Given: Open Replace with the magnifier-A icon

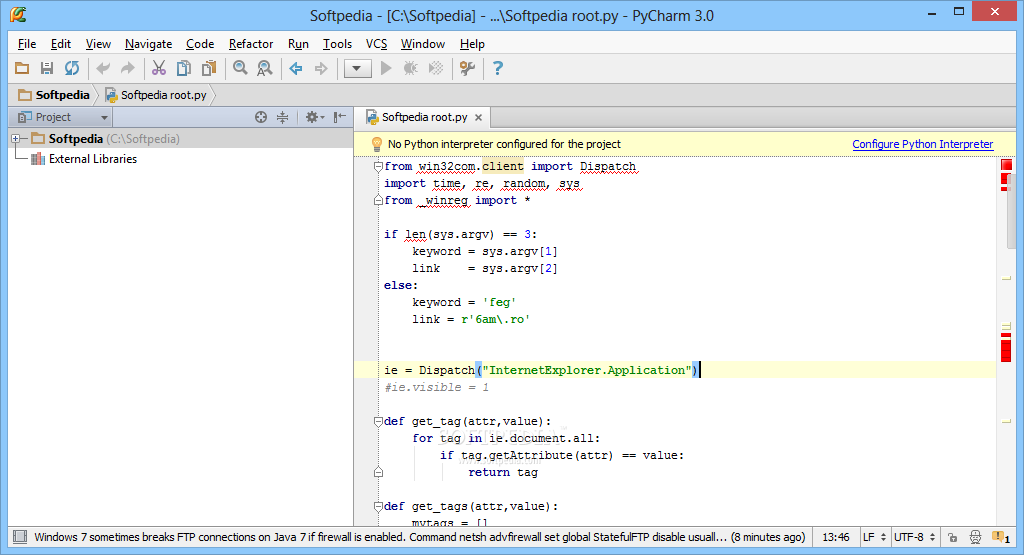Looking at the screenshot, I should 264,68.
